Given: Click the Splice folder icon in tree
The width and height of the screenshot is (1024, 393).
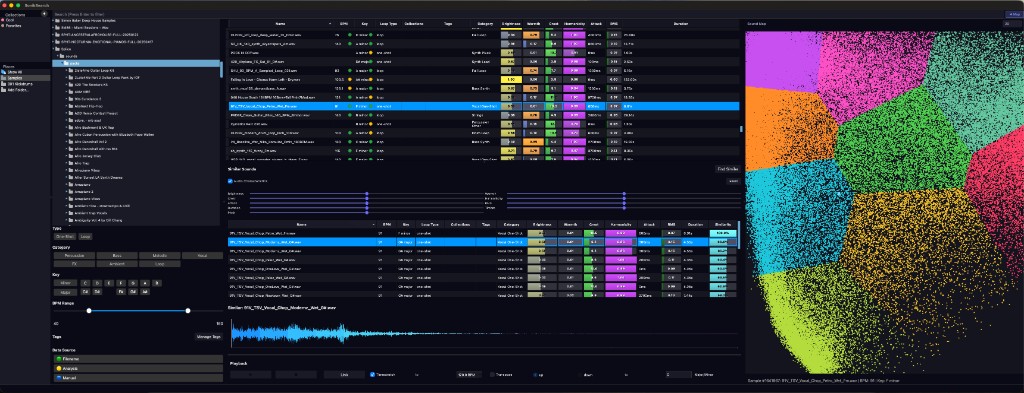Looking at the screenshot, I should tap(57, 48).
